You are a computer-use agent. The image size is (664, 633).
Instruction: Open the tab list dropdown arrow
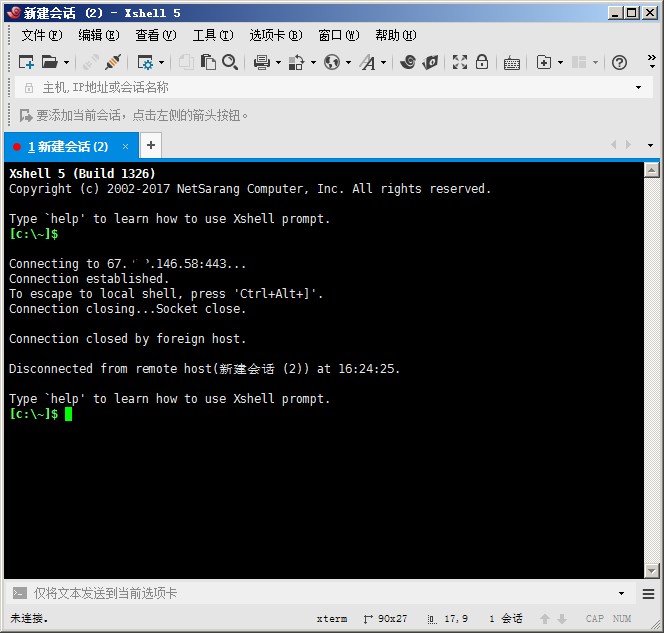(650, 145)
